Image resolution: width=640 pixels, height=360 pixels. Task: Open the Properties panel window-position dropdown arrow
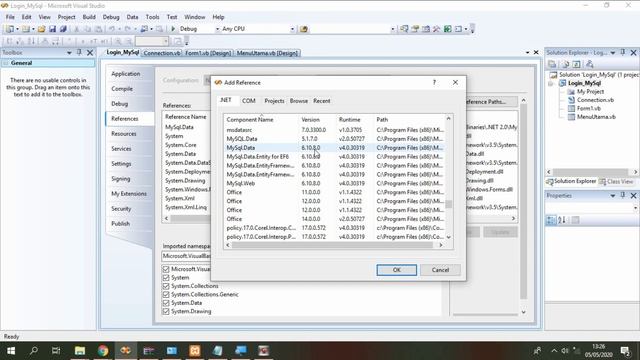tap(613, 196)
